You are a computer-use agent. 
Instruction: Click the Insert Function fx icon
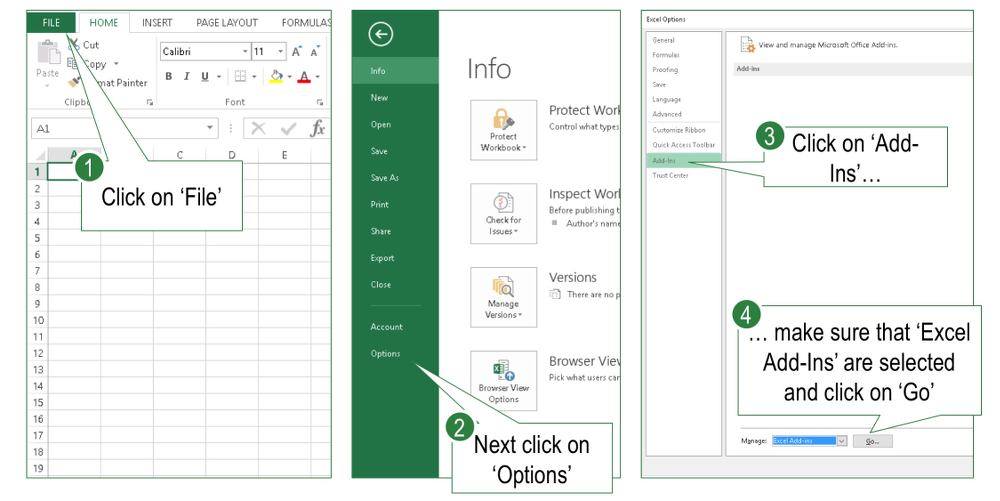(x=317, y=129)
